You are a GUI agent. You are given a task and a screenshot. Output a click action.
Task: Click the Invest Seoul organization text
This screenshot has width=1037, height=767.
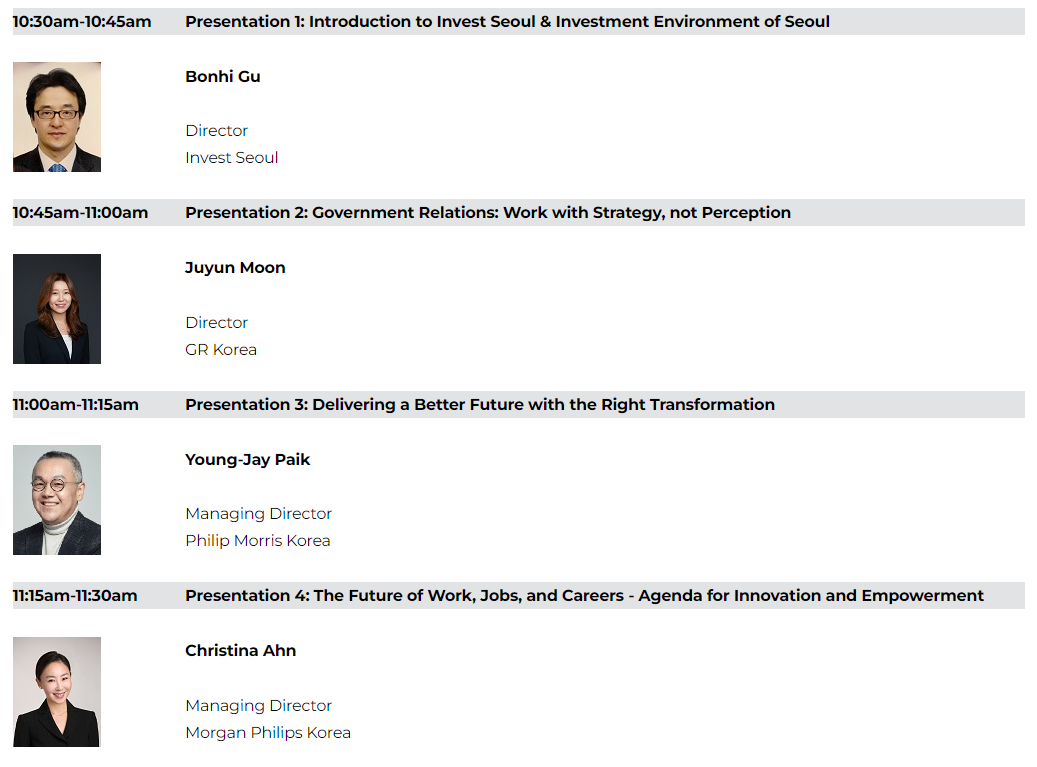tap(231, 158)
